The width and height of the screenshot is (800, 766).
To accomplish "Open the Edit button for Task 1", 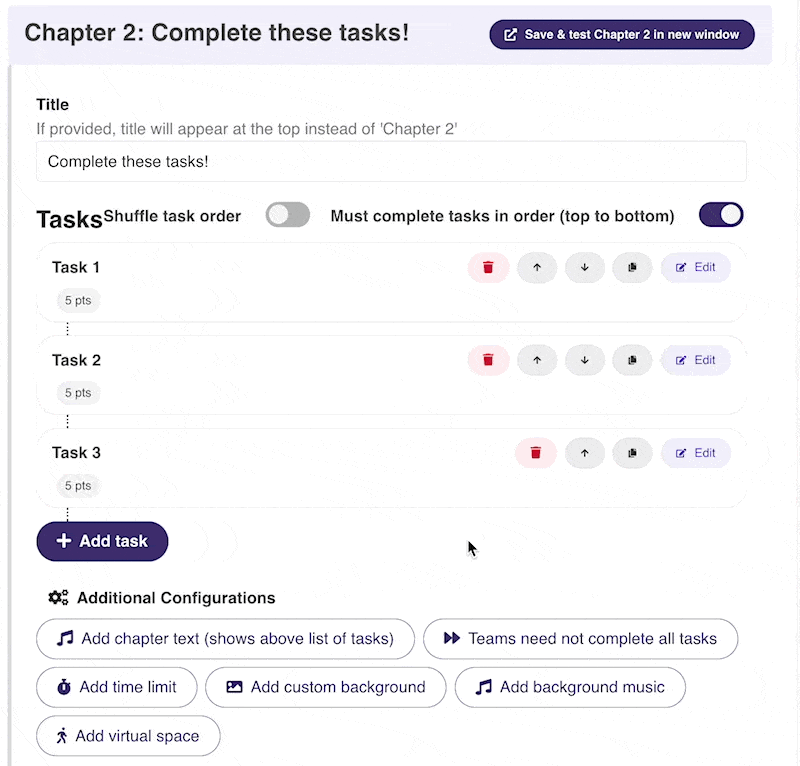I will click(x=695, y=267).
